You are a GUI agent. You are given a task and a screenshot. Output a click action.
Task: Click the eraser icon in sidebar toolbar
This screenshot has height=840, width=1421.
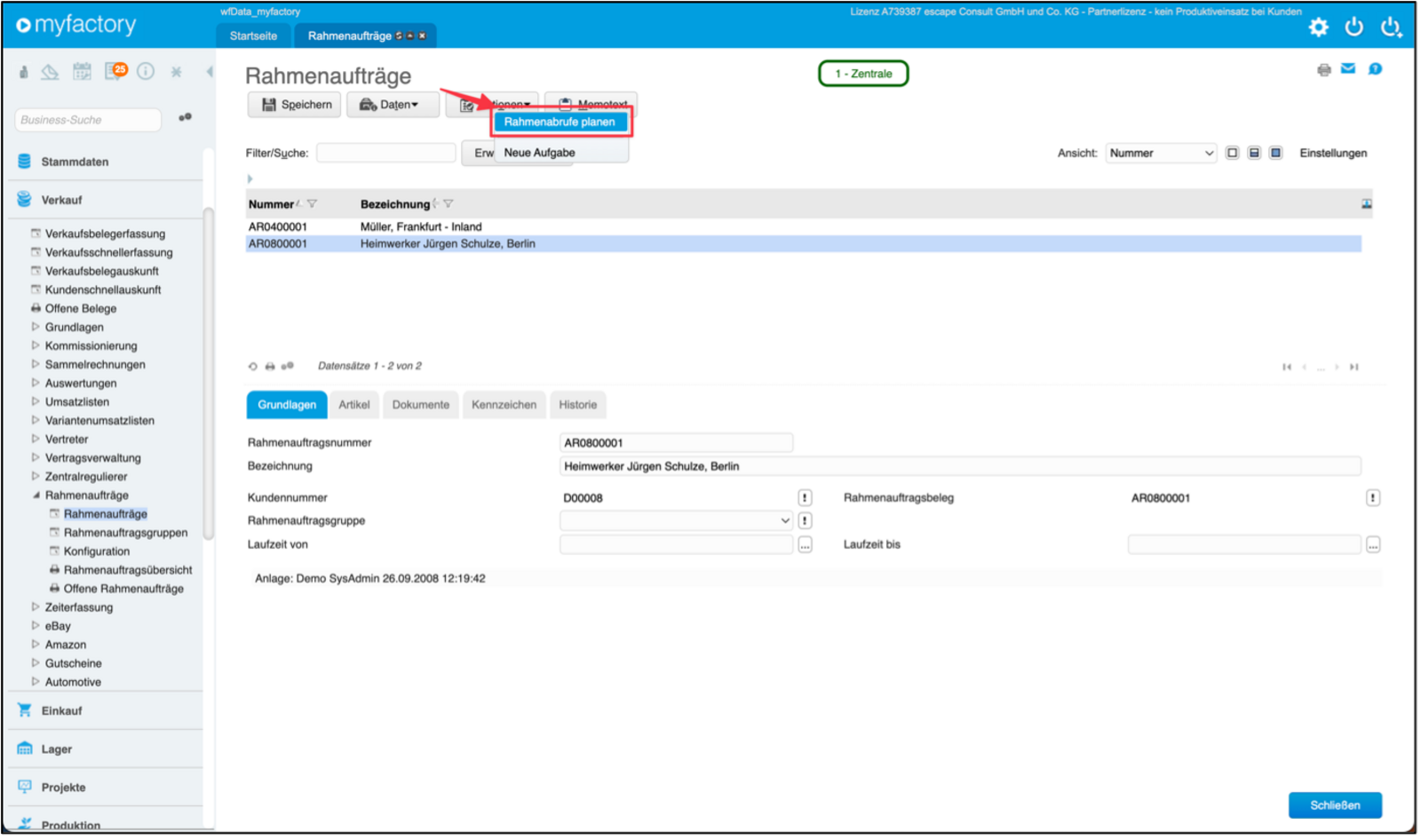[x=50, y=72]
